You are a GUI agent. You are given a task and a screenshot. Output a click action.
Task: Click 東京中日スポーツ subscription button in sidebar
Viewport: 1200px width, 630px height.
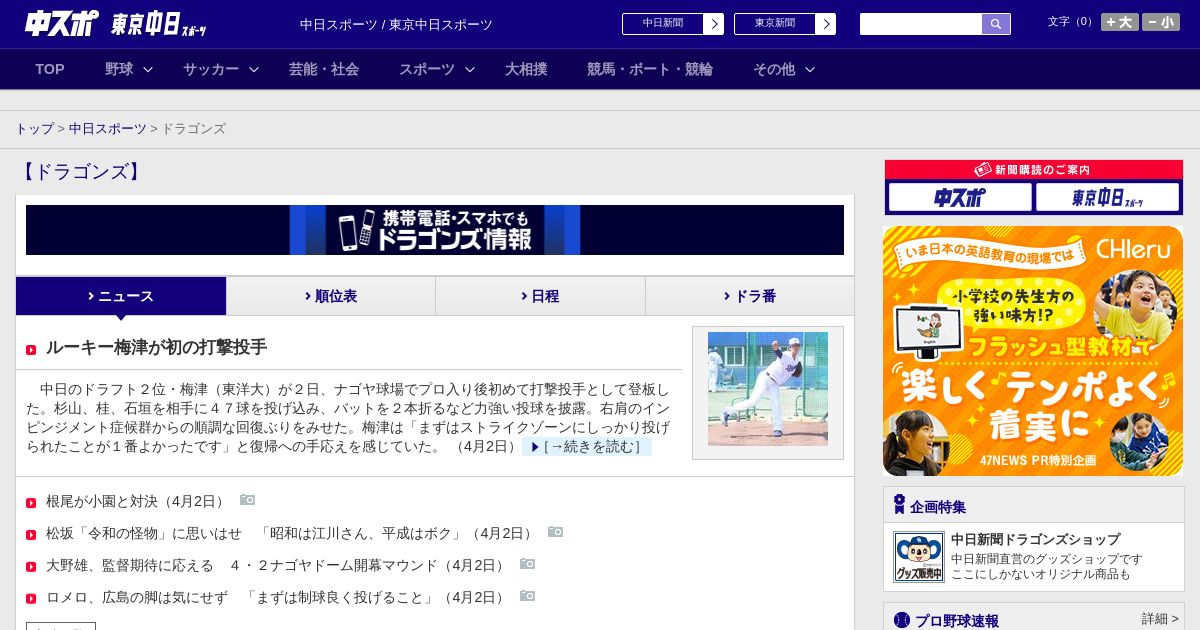[x=1107, y=197]
